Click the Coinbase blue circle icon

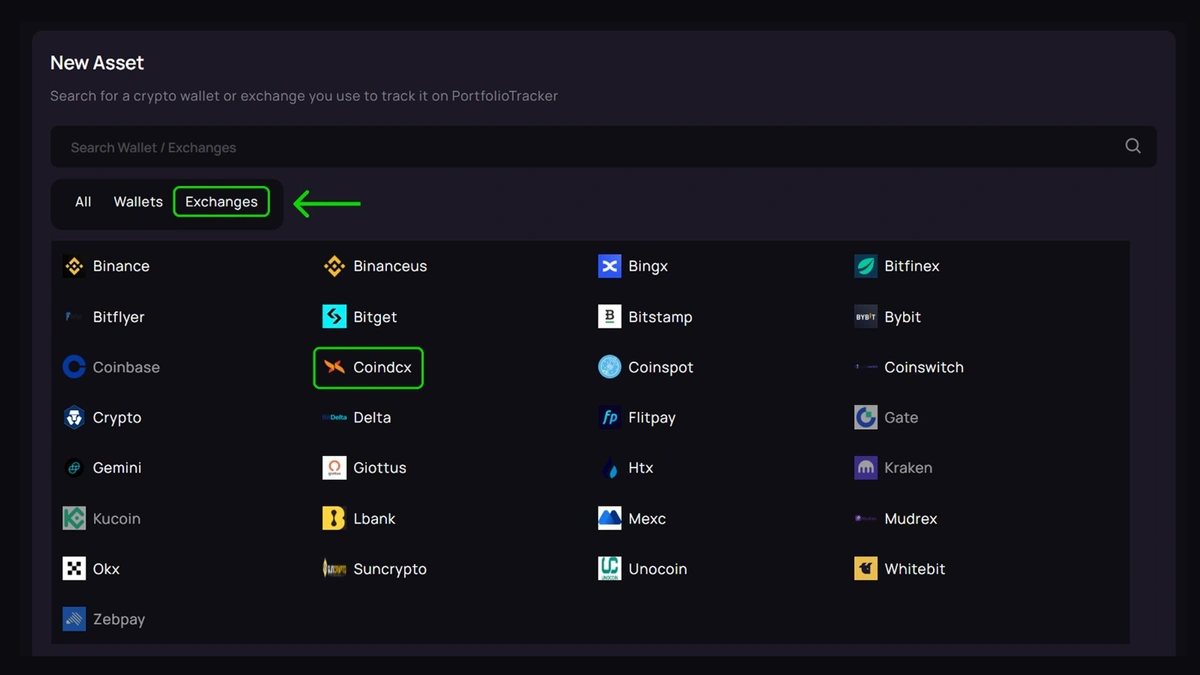click(x=74, y=367)
